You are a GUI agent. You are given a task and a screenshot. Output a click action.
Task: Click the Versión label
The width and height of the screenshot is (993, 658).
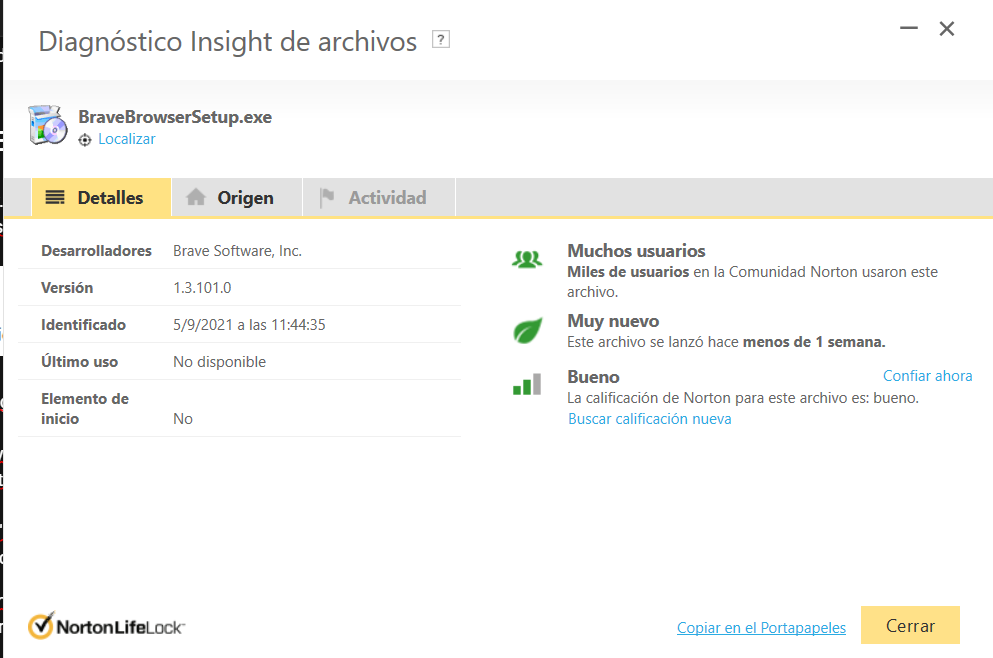[x=67, y=288]
